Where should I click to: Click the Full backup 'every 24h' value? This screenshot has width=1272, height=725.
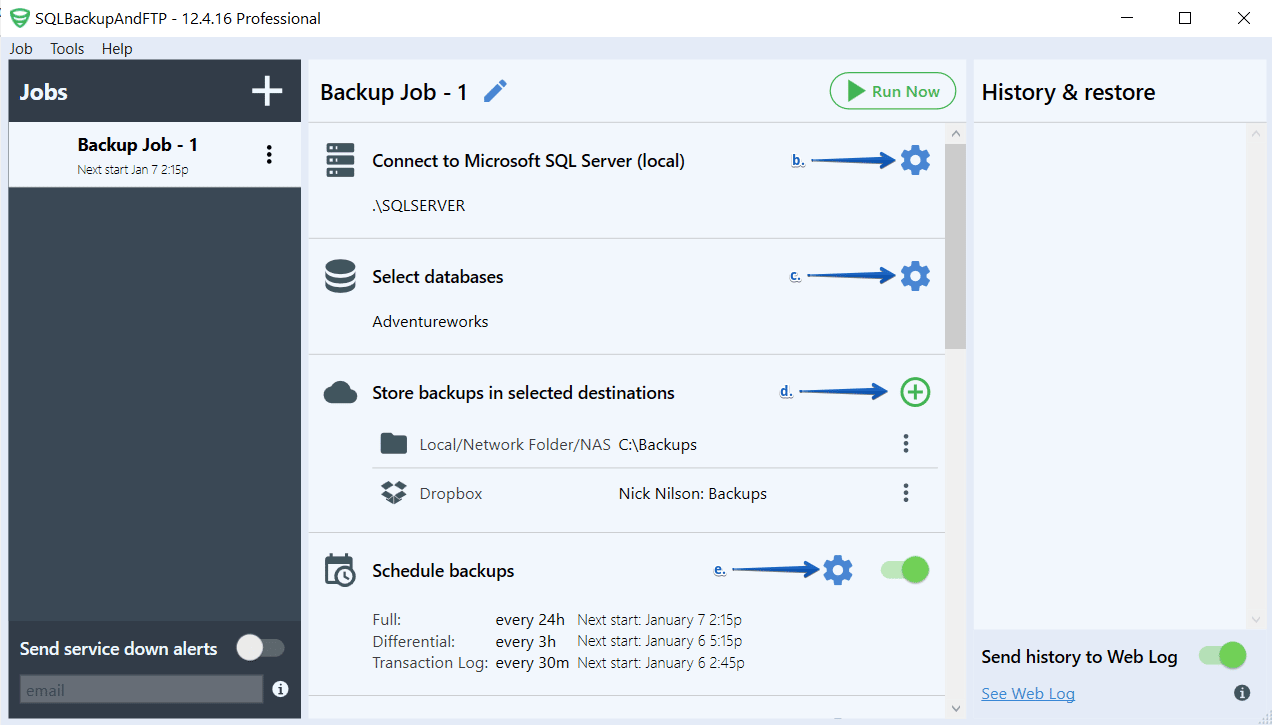[x=530, y=620]
